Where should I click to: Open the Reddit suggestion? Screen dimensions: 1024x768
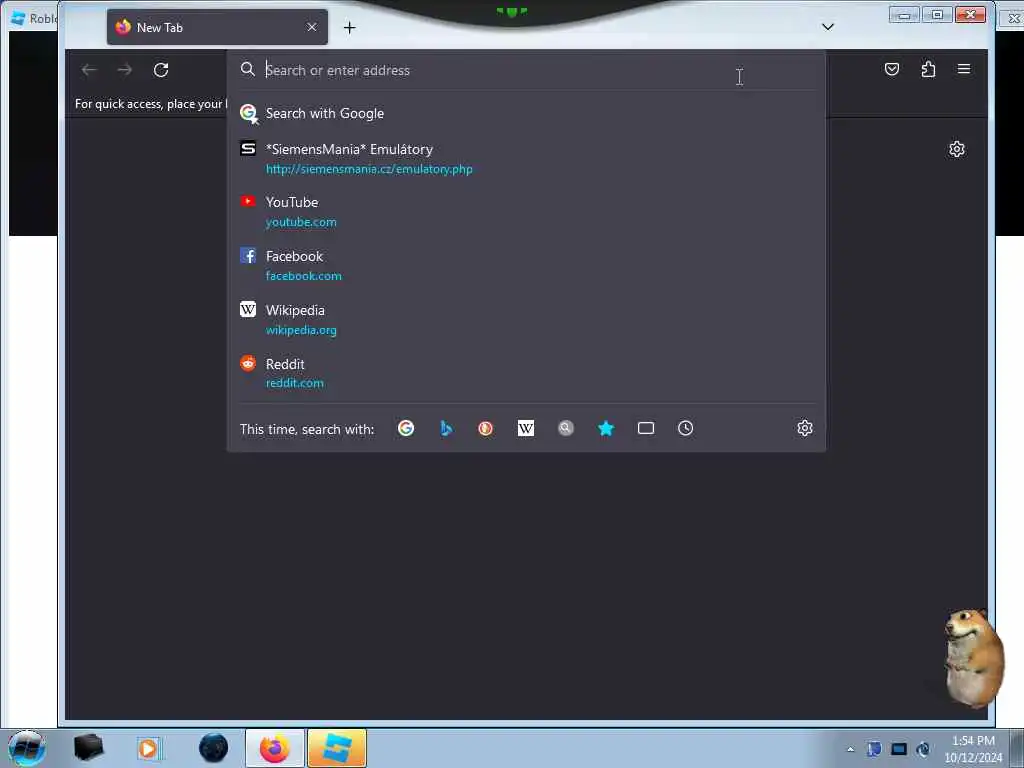pyautogui.click(x=526, y=373)
